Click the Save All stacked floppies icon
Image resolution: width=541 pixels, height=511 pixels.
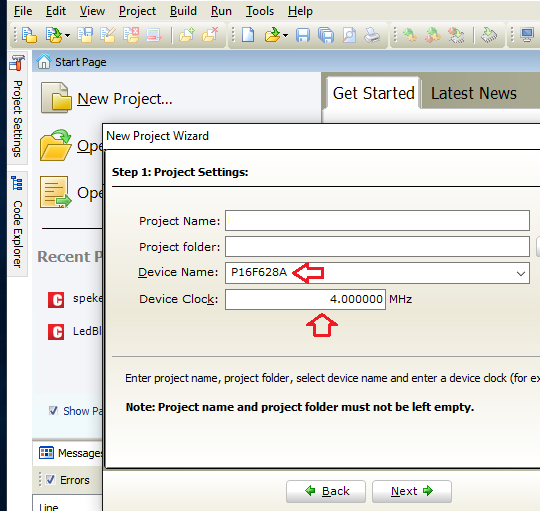point(326,35)
